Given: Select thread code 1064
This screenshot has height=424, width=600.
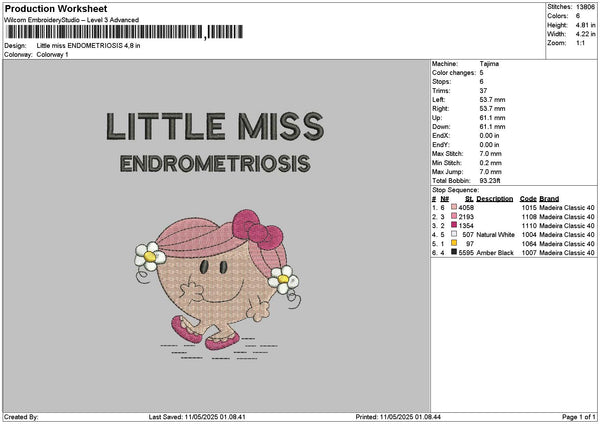Looking at the screenshot, I should pos(529,244).
